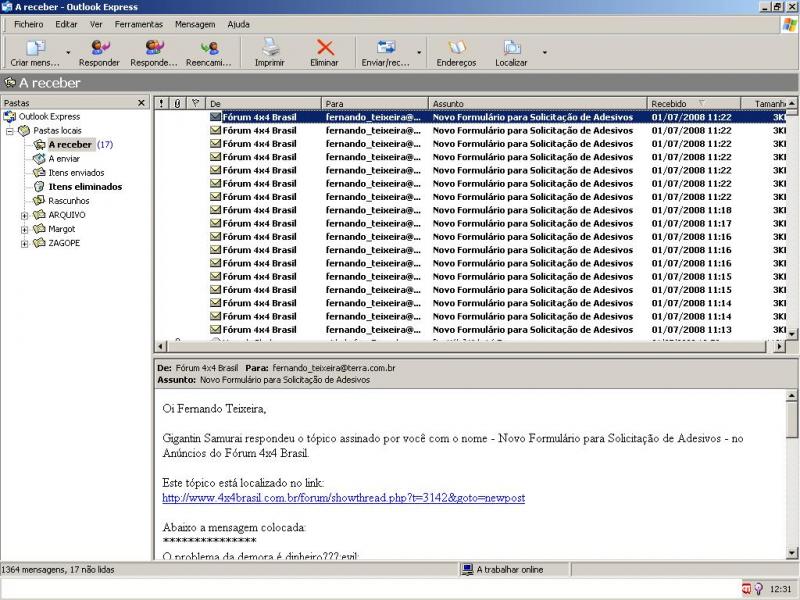Open dropdown arrow next to Localizar
The image size is (800, 600).
(x=545, y=52)
